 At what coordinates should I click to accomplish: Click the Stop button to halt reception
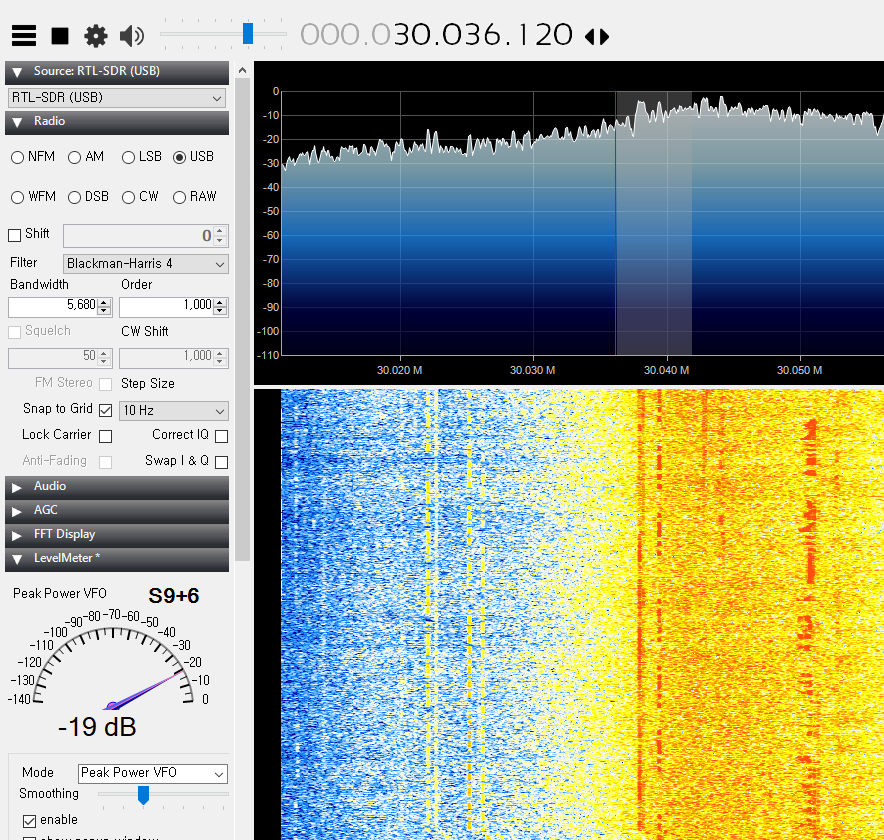click(x=59, y=35)
